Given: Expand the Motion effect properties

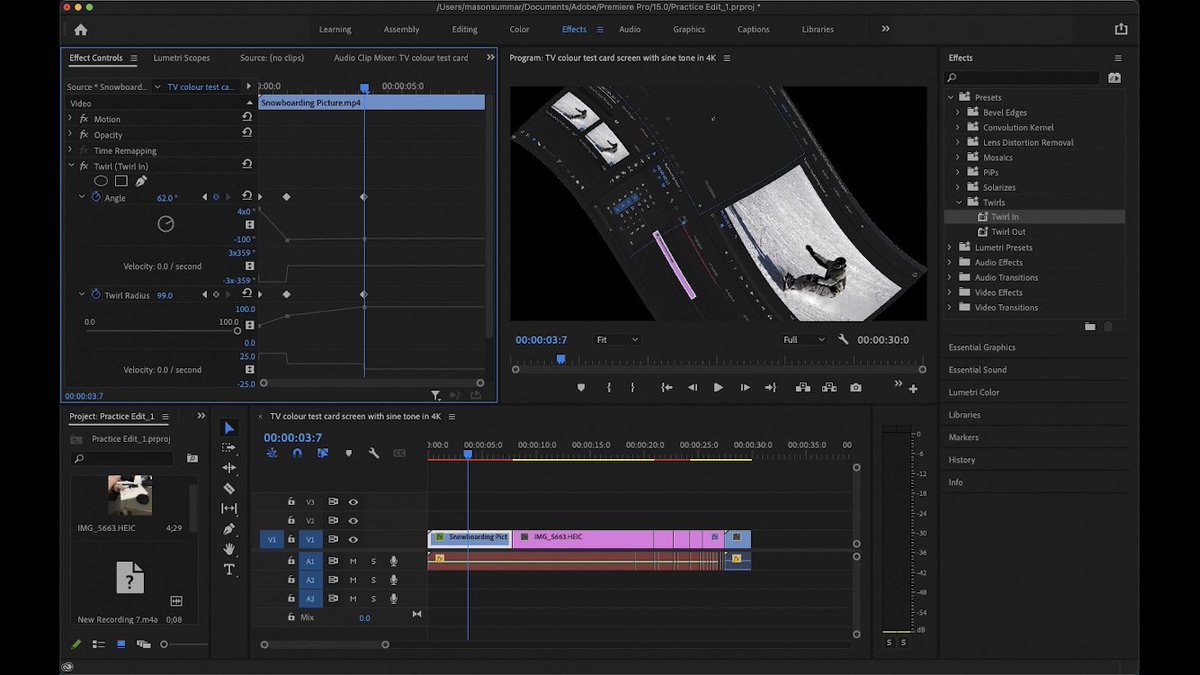Looking at the screenshot, I should (x=70, y=118).
